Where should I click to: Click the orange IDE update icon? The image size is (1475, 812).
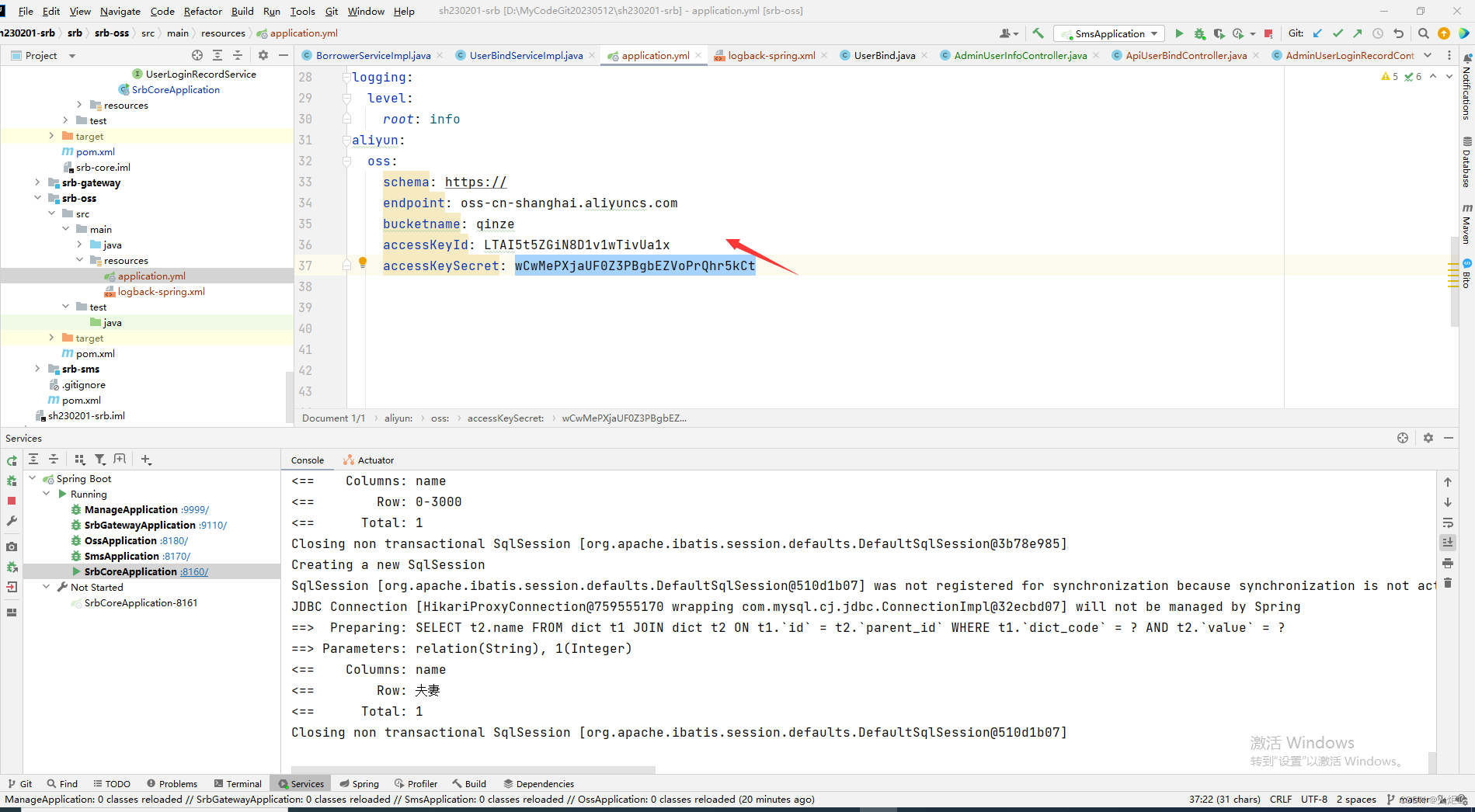click(x=1444, y=33)
